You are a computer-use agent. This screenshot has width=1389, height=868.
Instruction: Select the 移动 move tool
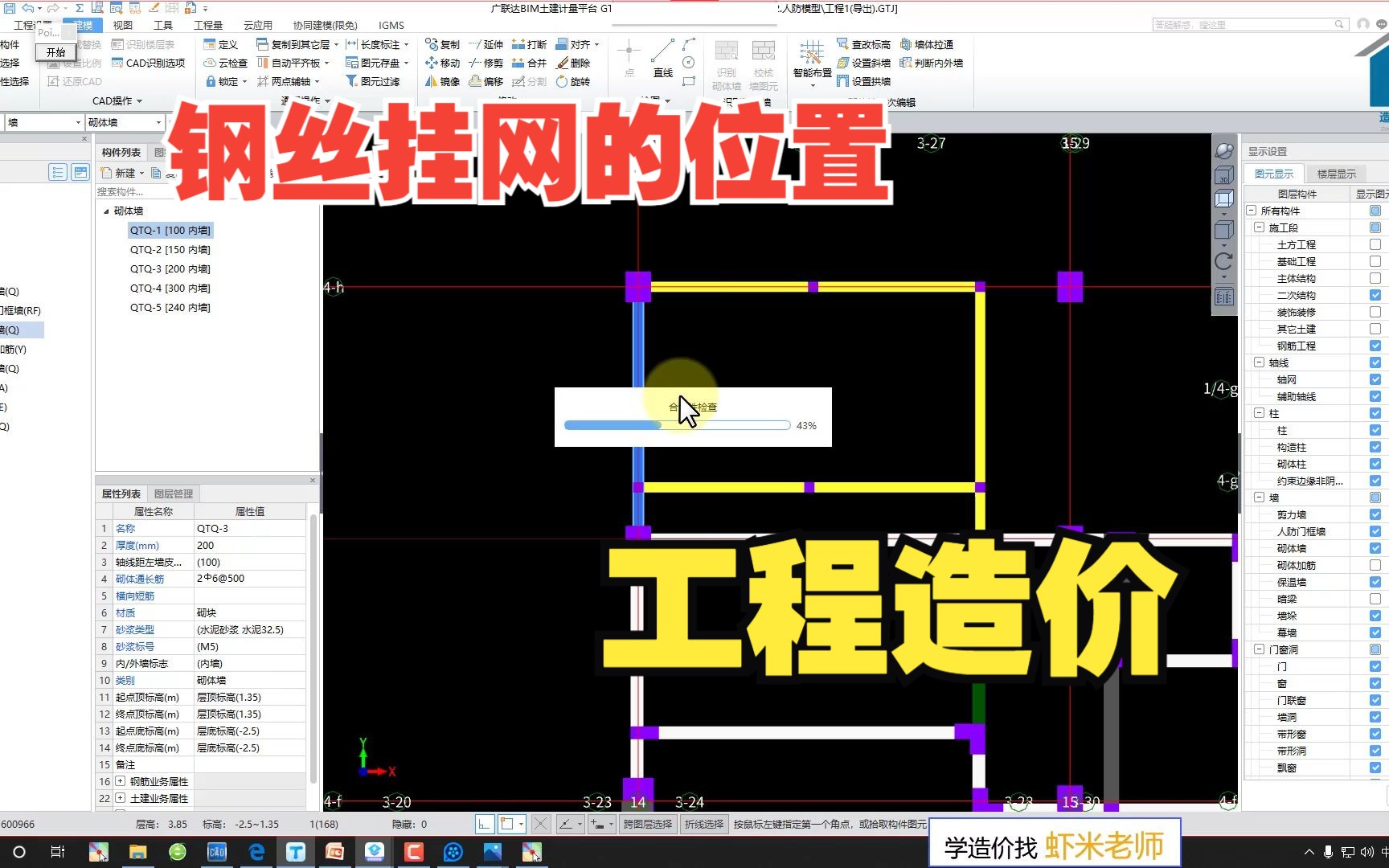[x=442, y=63]
